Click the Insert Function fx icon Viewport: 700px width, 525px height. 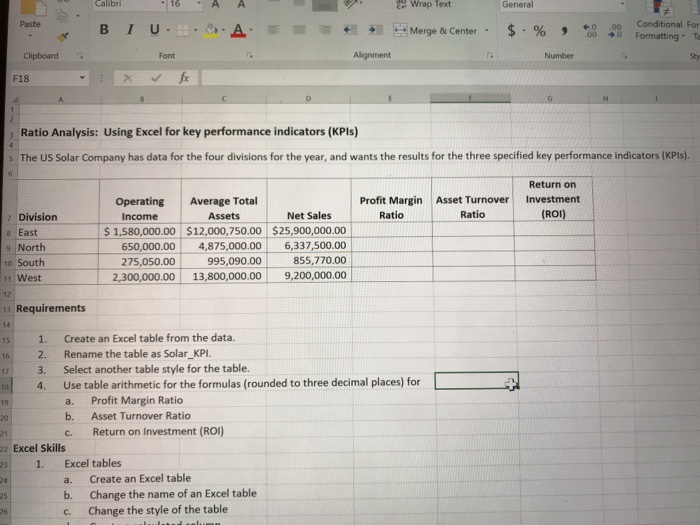[x=184, y=78]
